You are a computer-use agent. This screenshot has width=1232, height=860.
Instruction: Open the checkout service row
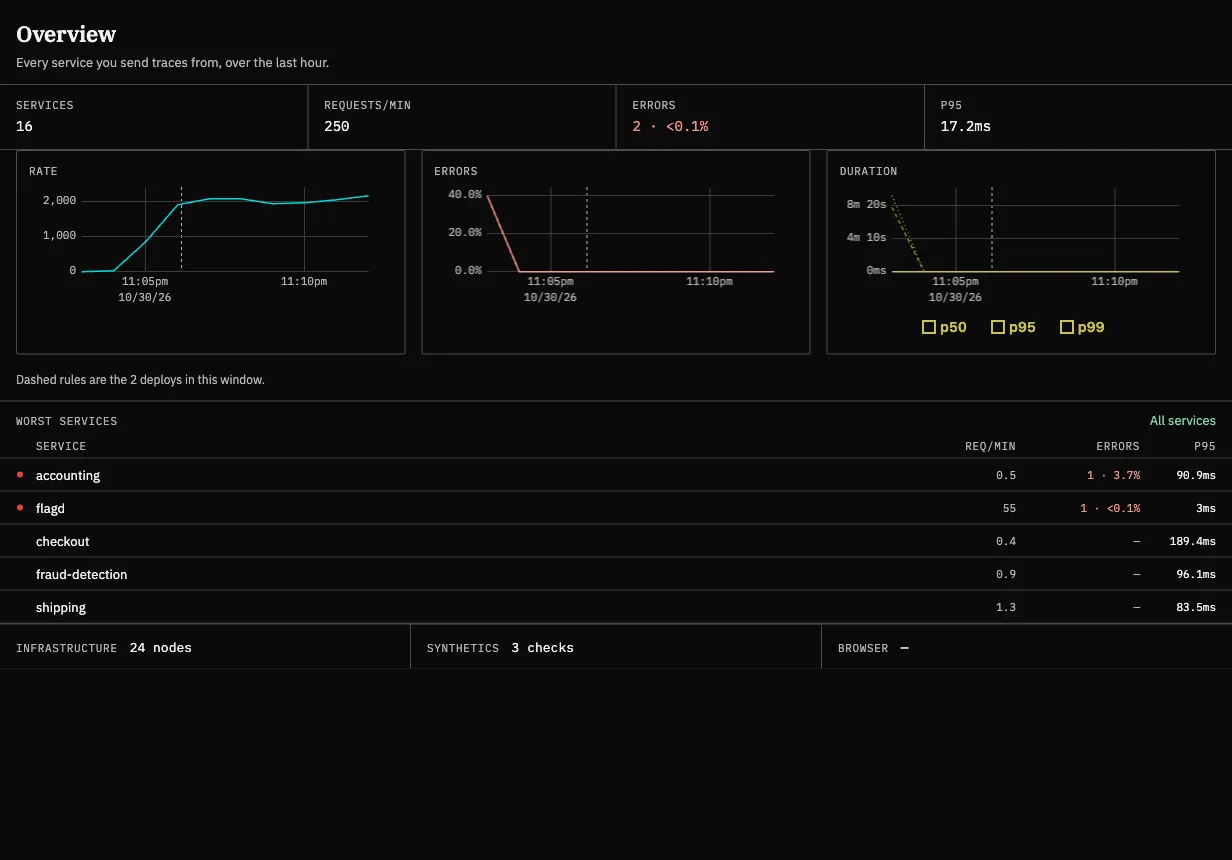tap(616, 541)
